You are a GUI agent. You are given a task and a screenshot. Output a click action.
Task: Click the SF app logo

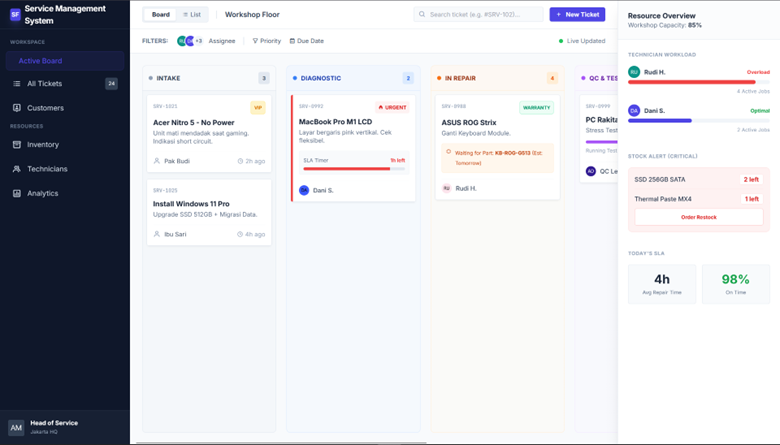click(14, 14)
